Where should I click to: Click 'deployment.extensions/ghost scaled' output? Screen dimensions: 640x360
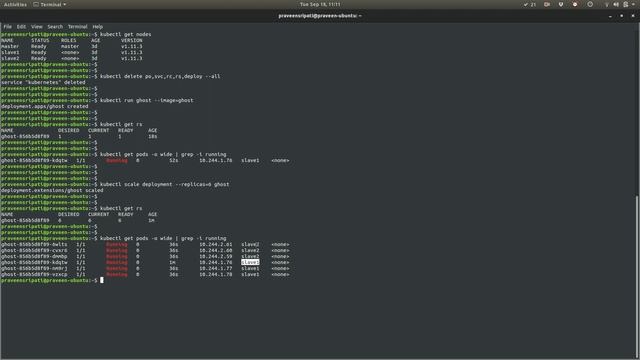(52, 190)
